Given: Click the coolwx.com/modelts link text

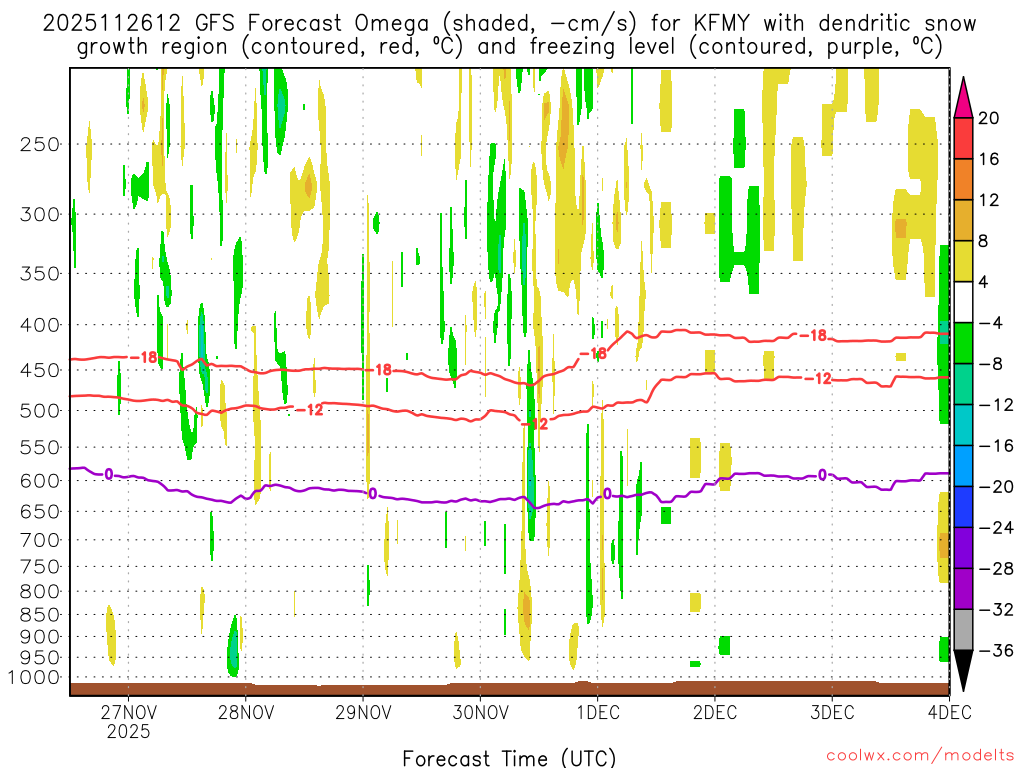Looking at the screenshot, I should click(x=920, y=755).
